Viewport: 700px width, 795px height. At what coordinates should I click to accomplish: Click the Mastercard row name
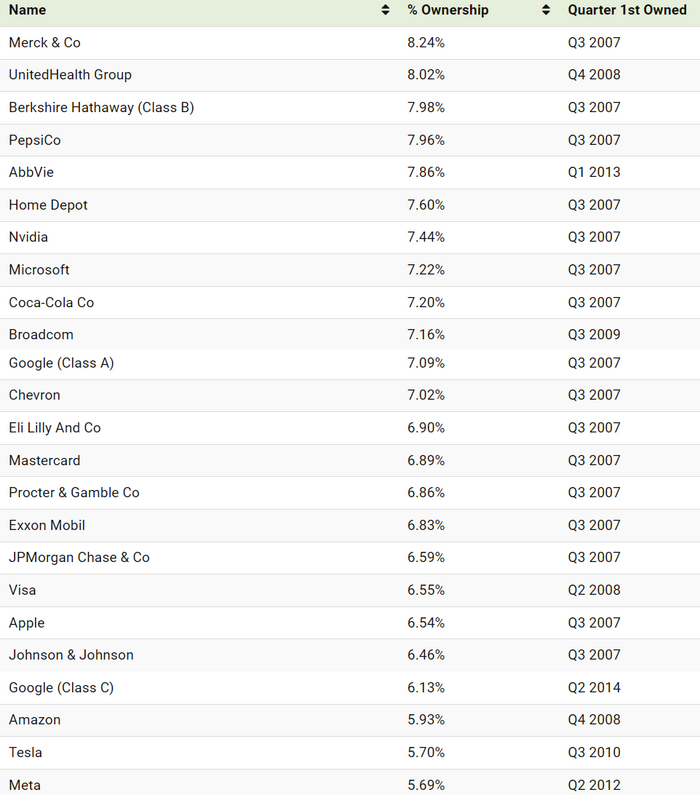click(x=45, y=460)
